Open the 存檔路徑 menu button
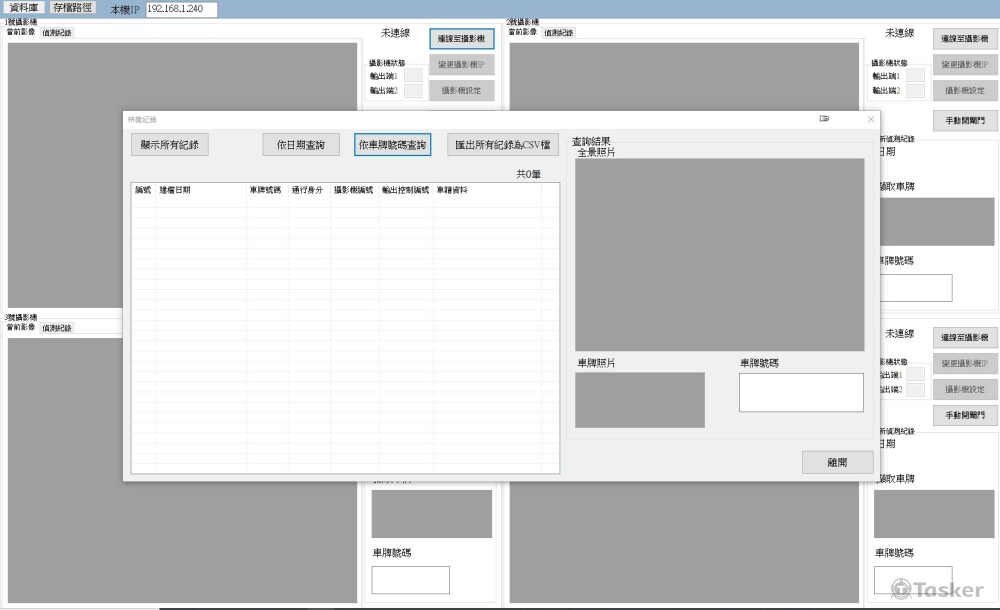 coord(72,8)
